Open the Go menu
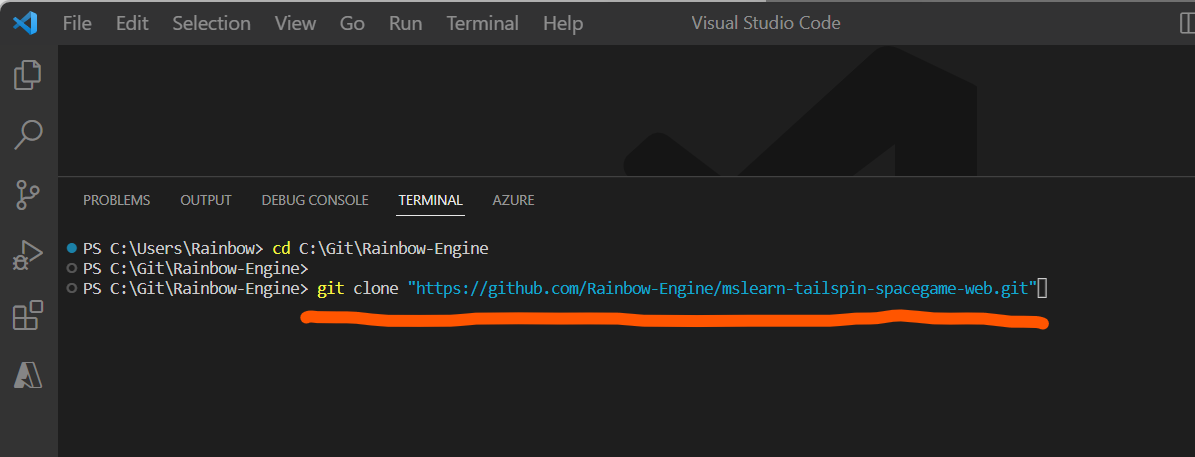This screenshot has width=1195, height=457. coord(352,24)
